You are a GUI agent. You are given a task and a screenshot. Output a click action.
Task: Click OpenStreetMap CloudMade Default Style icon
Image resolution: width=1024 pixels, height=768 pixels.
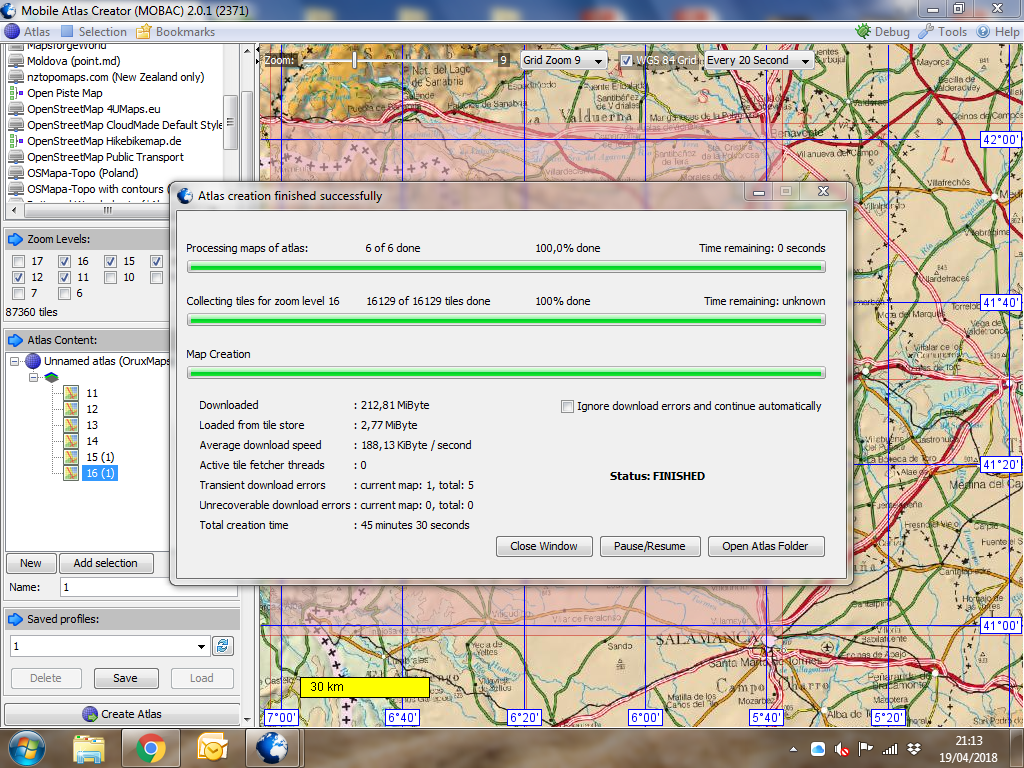(x=16, y=125)
